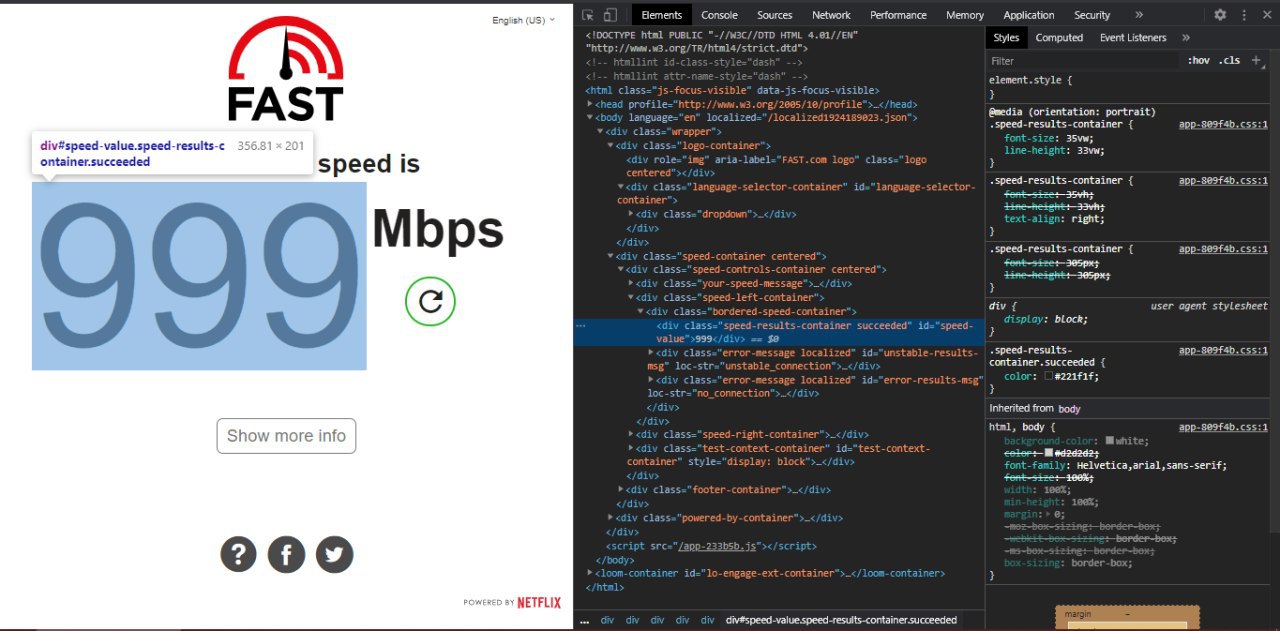Open the Memory tab

[964, 15]
